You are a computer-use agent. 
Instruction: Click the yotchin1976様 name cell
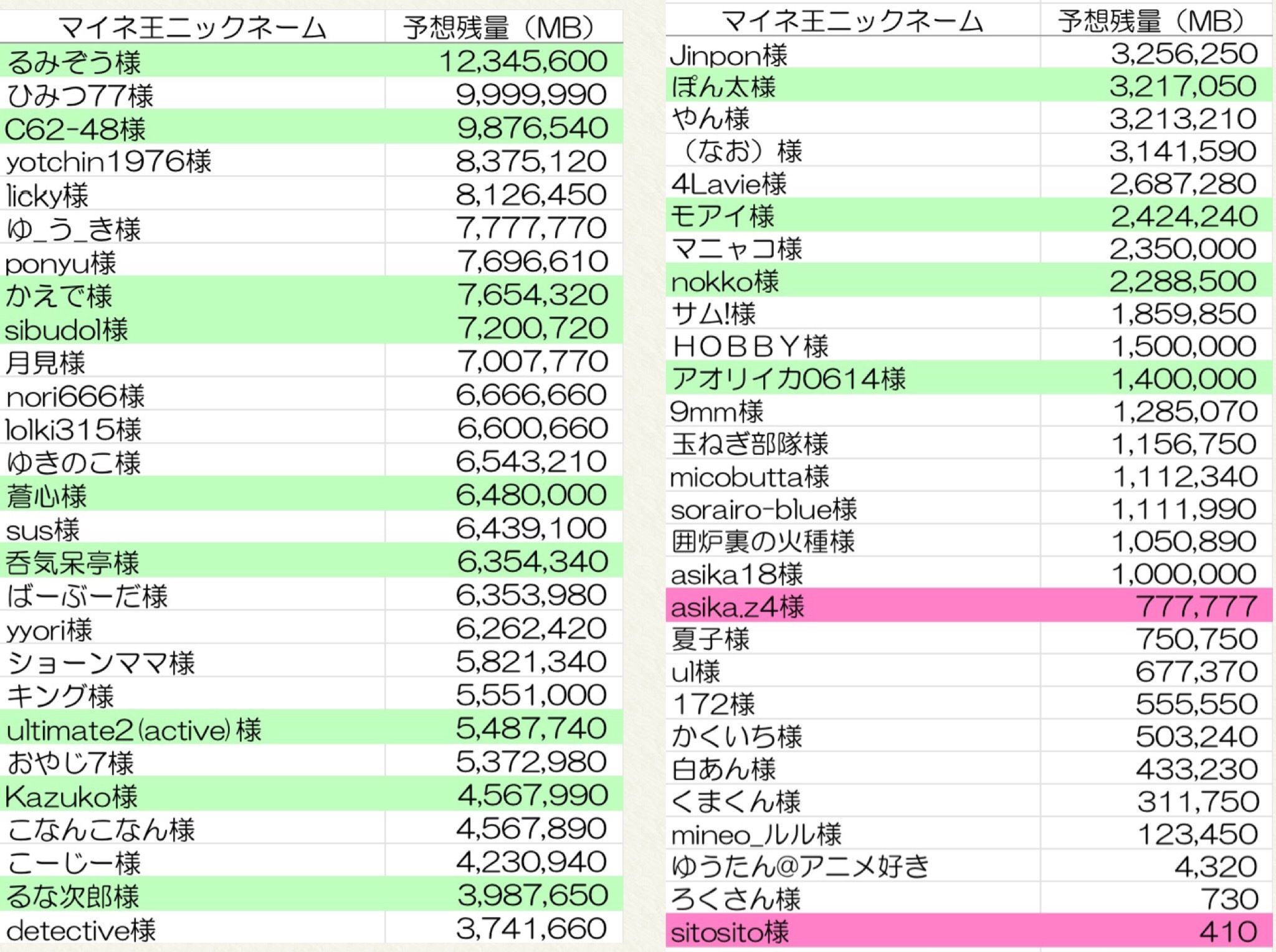click(x=109, y=162)
